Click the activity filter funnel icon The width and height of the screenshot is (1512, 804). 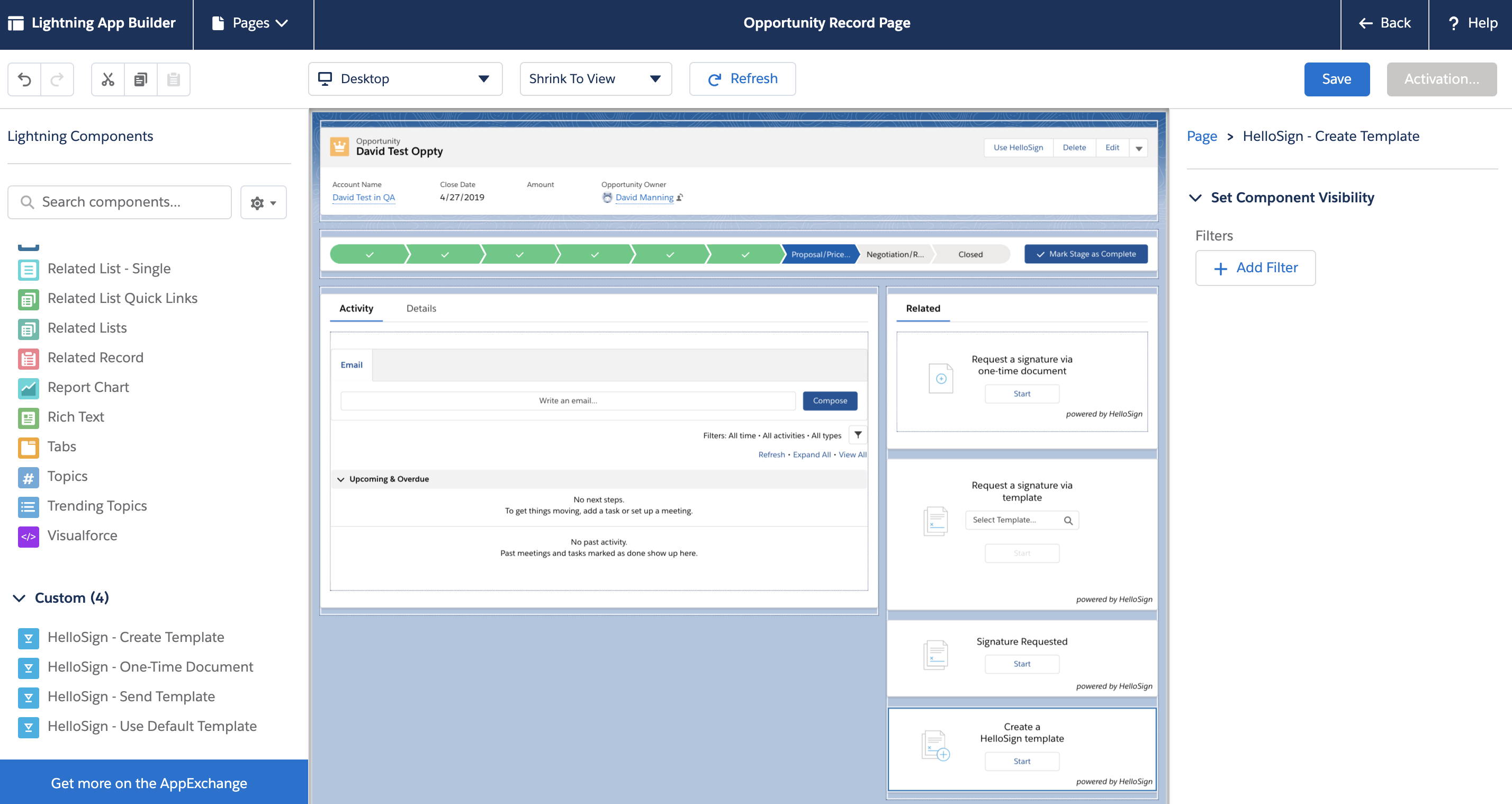[x=858, y=435]
